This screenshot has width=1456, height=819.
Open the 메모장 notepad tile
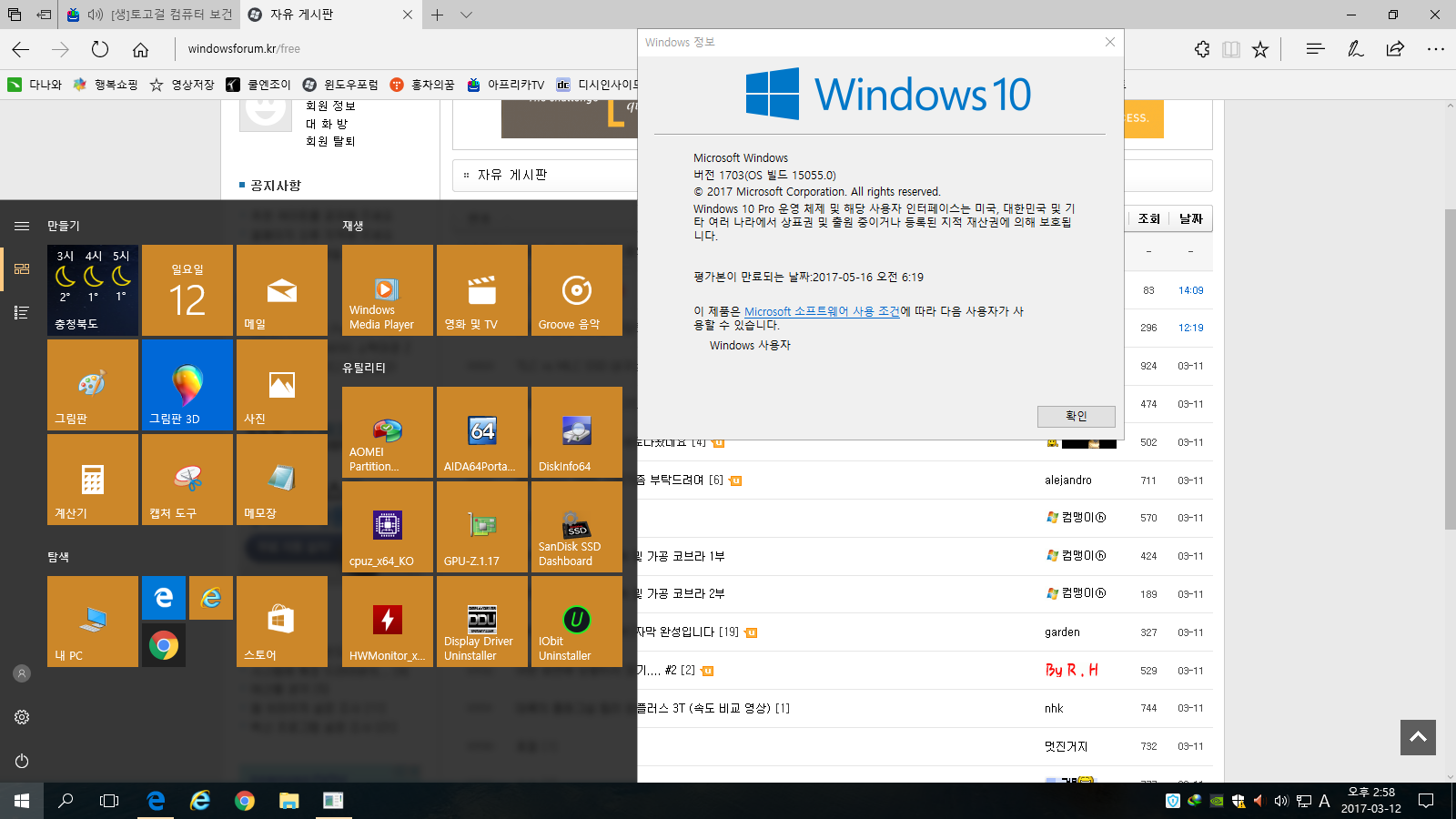click(x=282, y=480)
